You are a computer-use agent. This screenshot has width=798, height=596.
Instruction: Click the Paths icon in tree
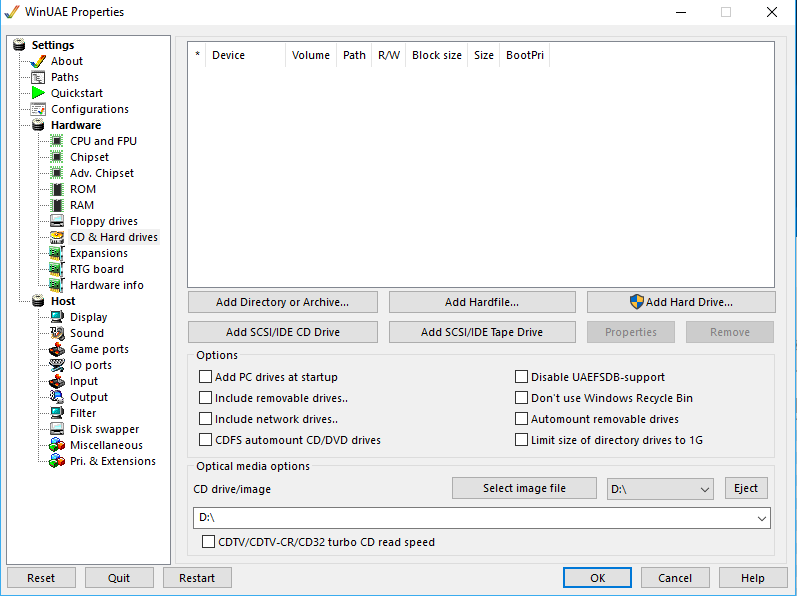coord(38,77)
